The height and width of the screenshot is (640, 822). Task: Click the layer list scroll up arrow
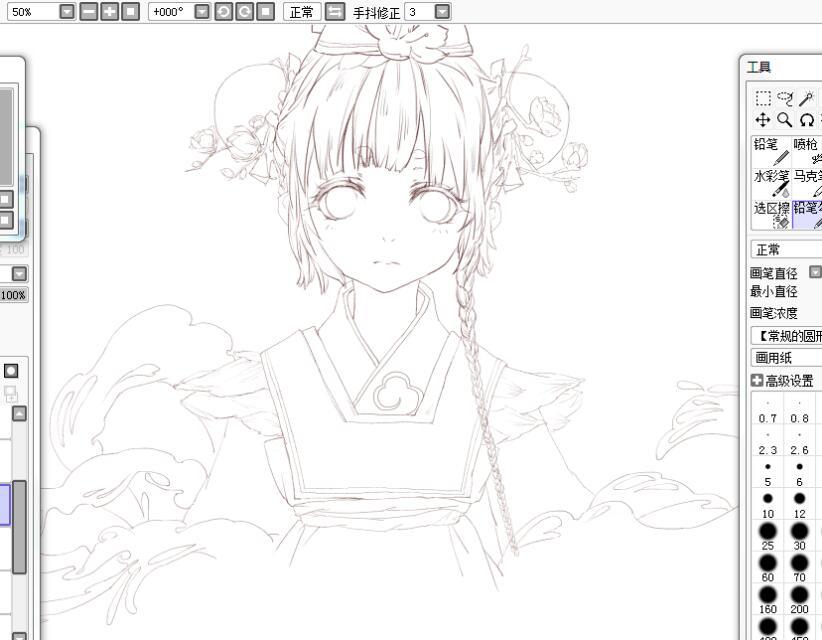click(19, 414)
